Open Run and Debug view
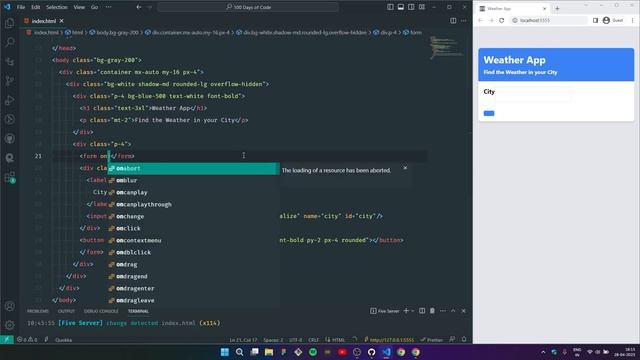 [9, 100]
